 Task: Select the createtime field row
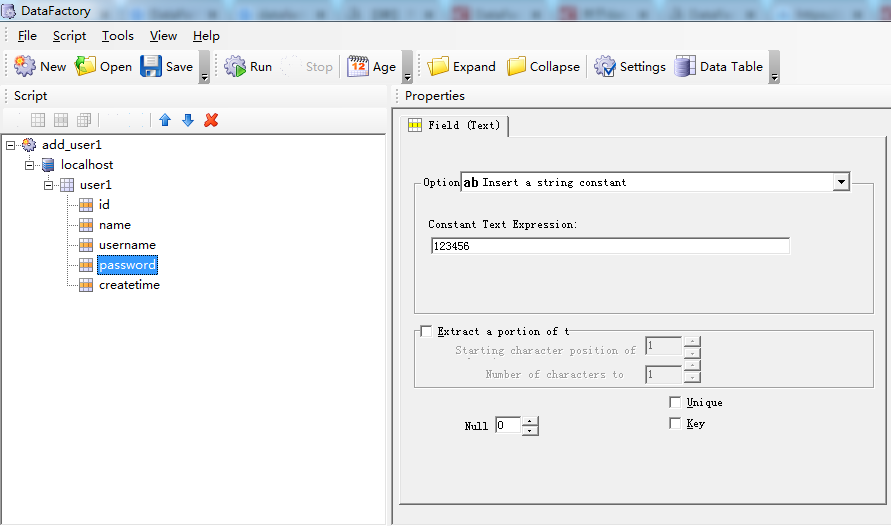(x=129, y=285)
